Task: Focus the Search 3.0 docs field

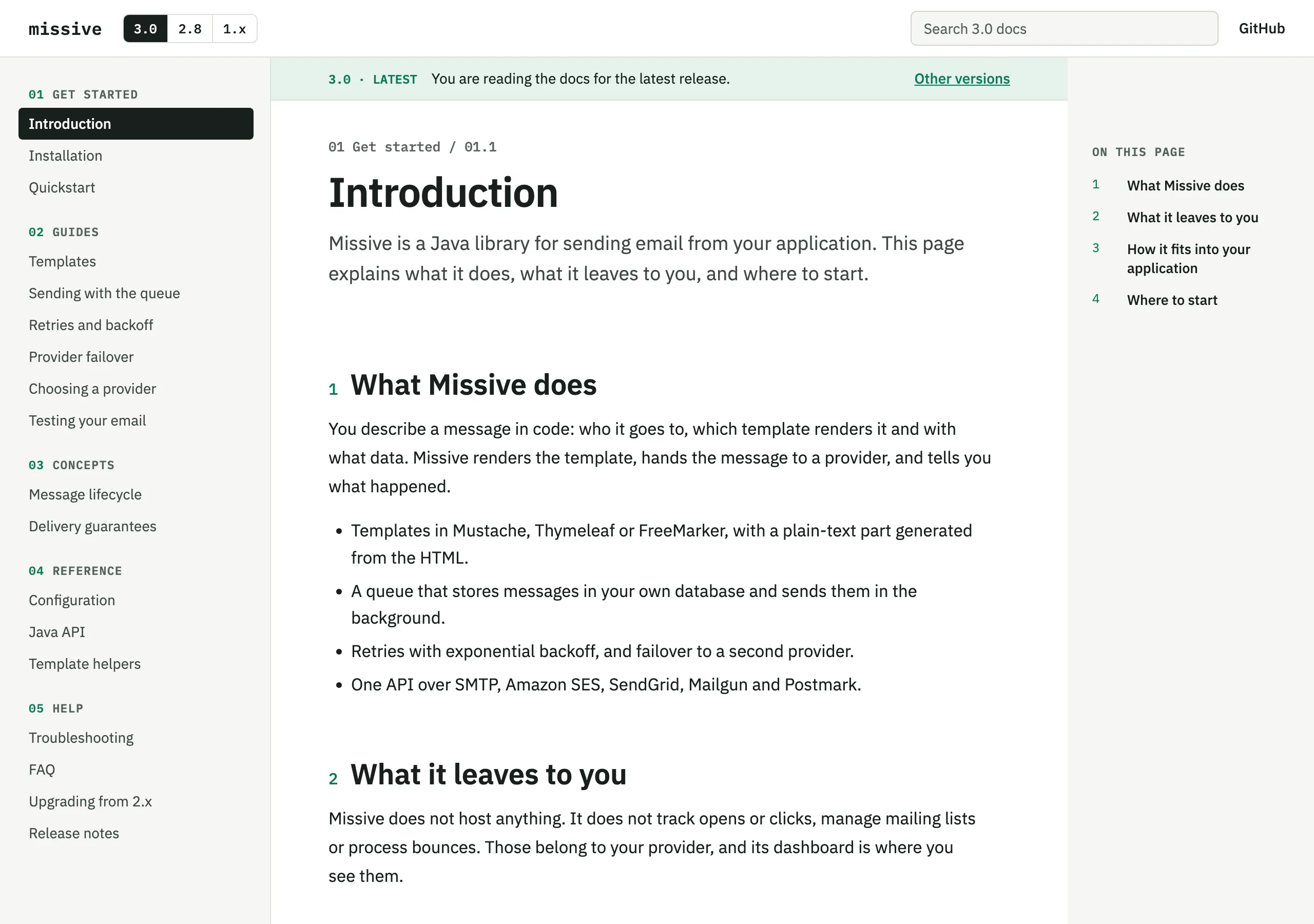Action: point(1064,29)
